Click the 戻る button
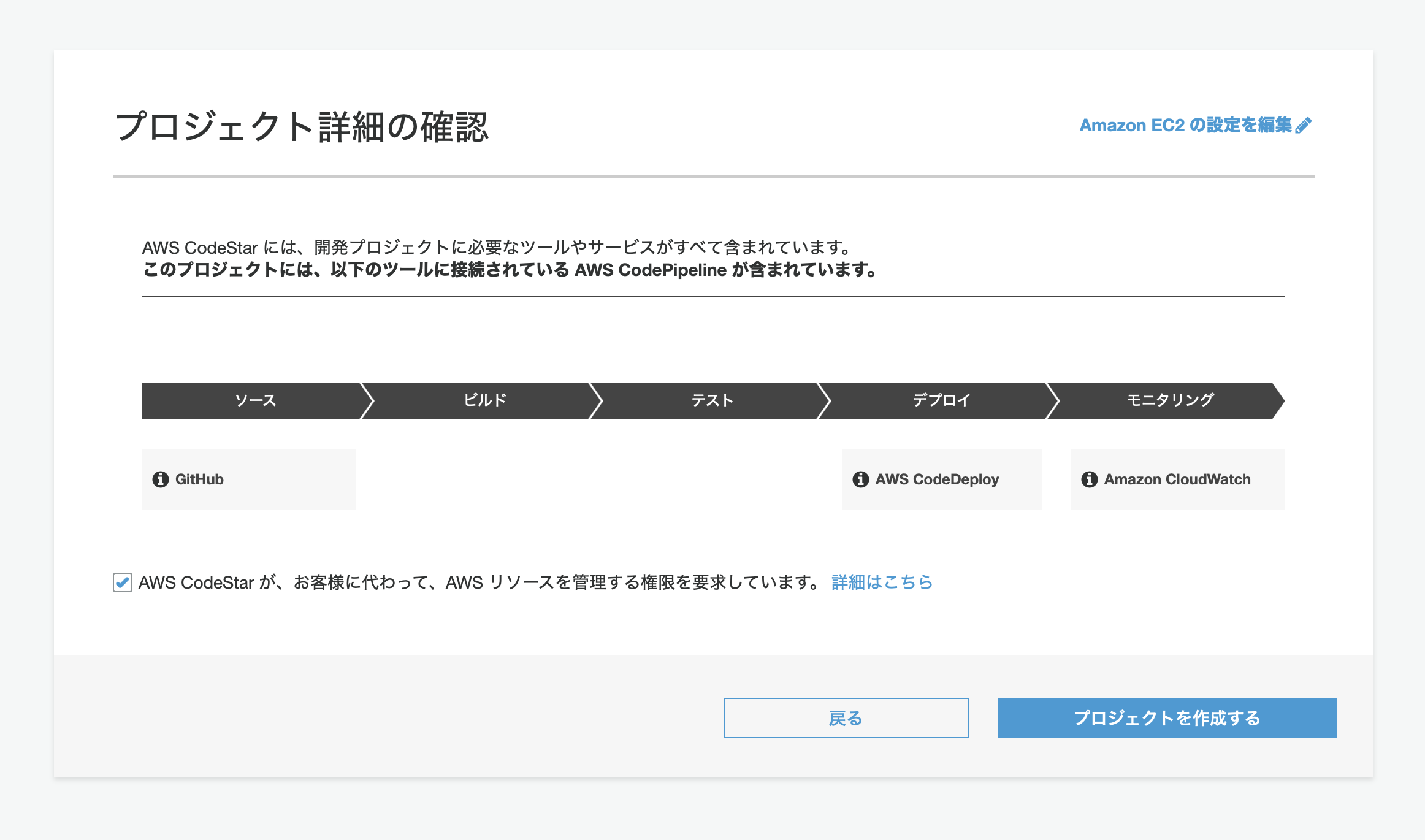1425x840 pixels. coord(846,718)
